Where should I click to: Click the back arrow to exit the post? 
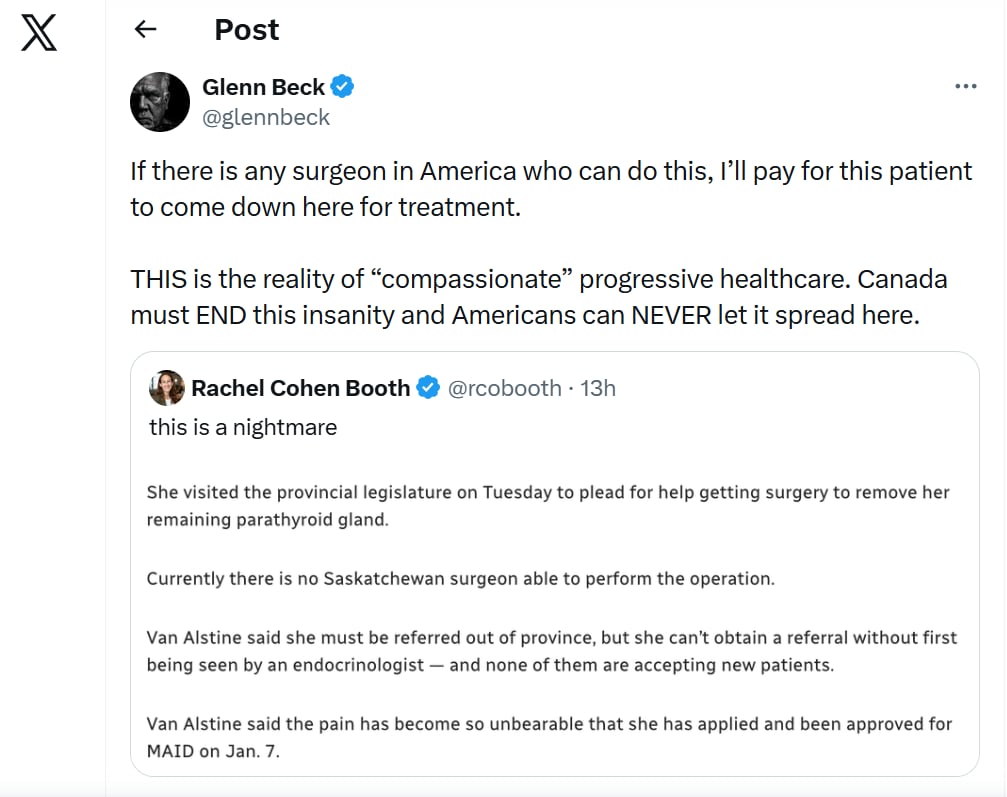point(144,30)
